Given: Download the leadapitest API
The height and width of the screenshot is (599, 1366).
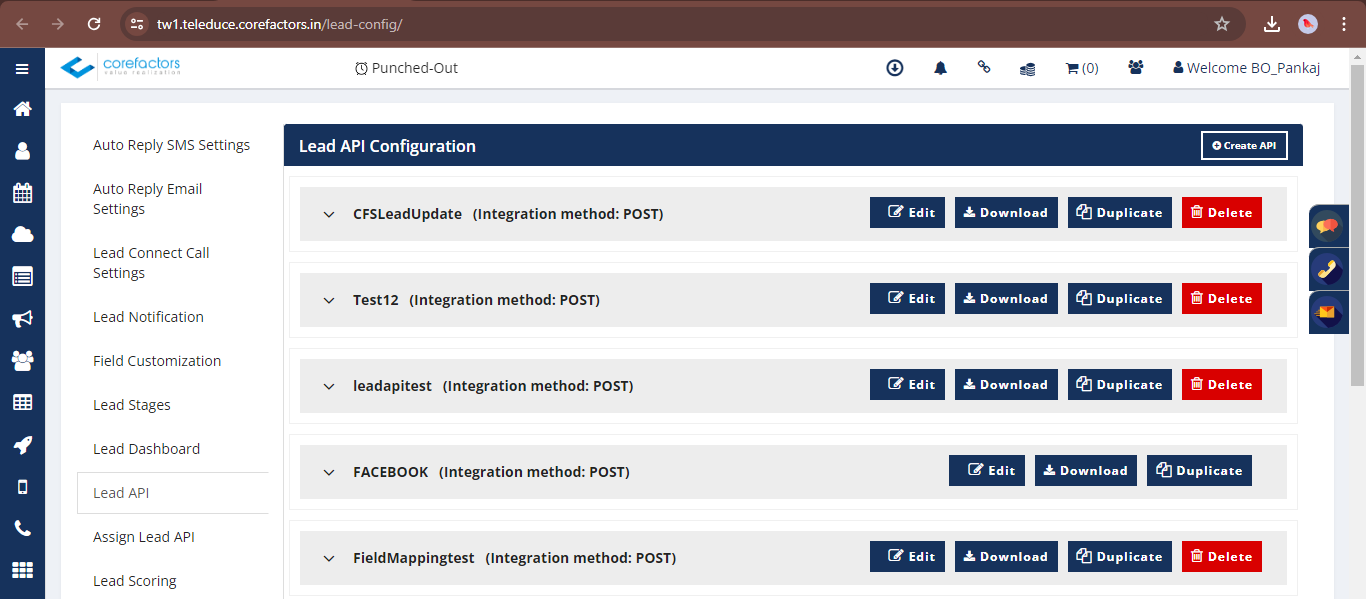Looking at the screenshot, I should (1006, 384).
